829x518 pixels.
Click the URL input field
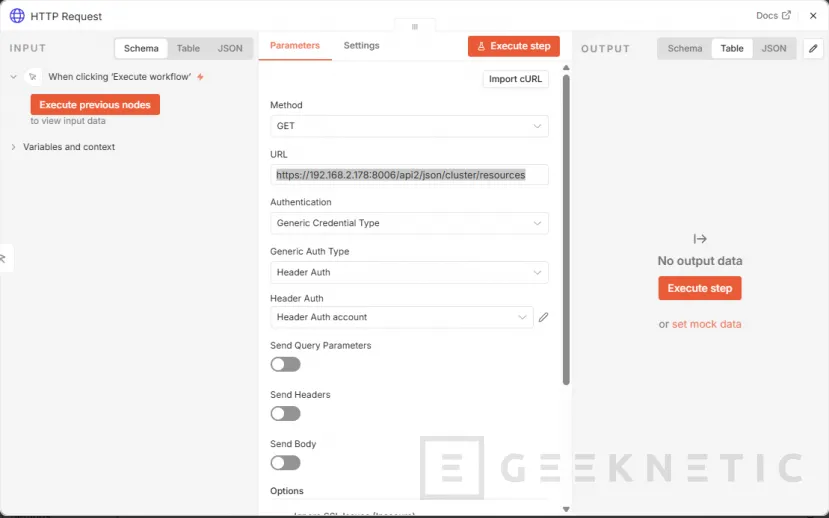pos(409,175)
